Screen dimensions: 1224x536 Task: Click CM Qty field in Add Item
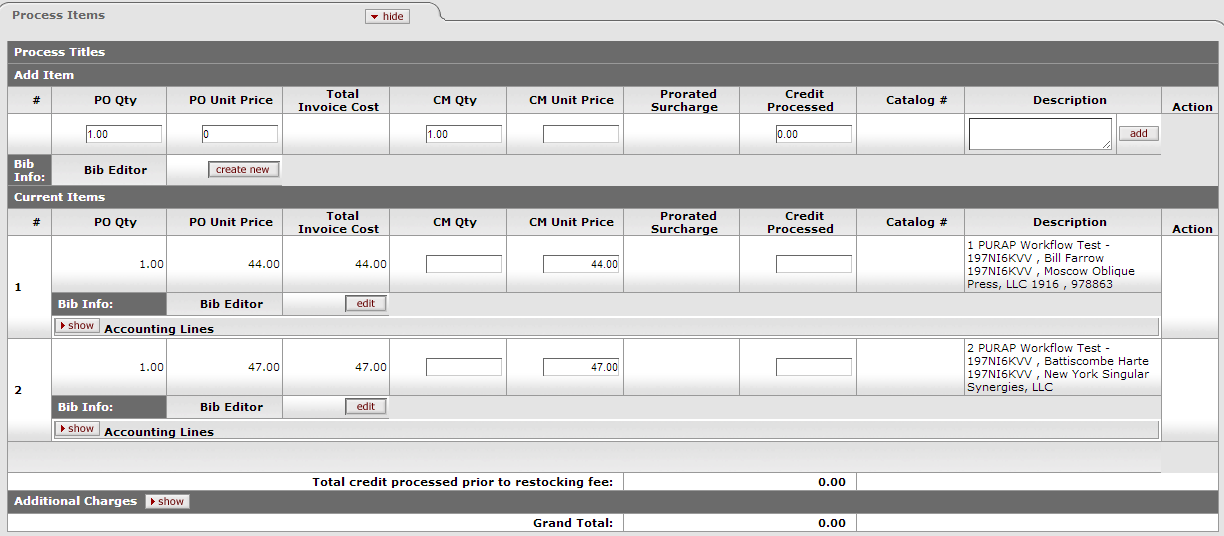[464, 134]
